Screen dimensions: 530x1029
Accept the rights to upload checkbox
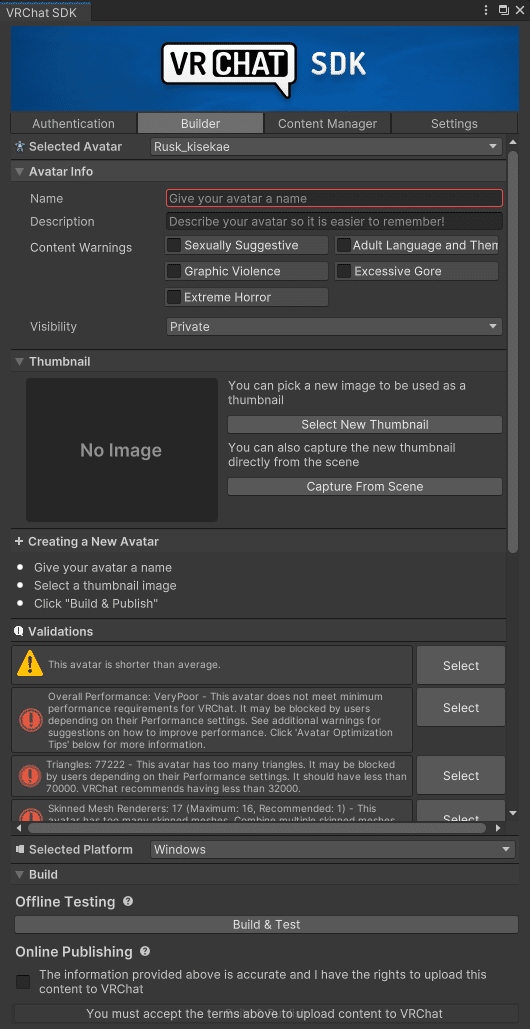[23, 982]
